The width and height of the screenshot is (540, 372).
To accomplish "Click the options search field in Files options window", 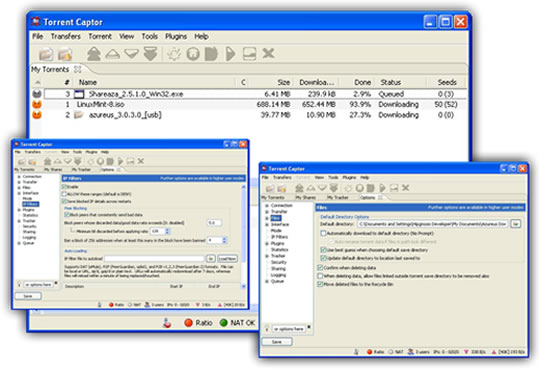I will 289,329.
